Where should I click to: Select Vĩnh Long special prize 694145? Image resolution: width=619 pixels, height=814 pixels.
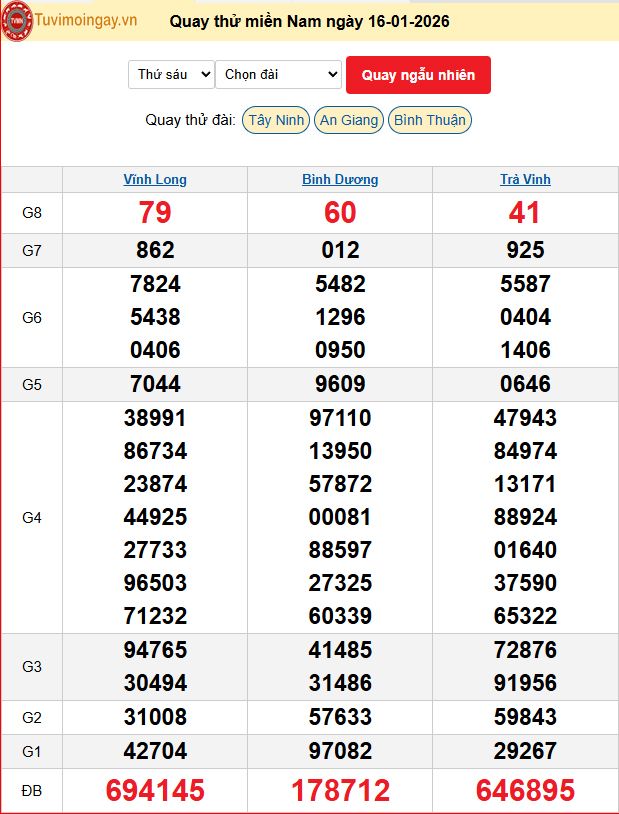(x=155, y=791)
